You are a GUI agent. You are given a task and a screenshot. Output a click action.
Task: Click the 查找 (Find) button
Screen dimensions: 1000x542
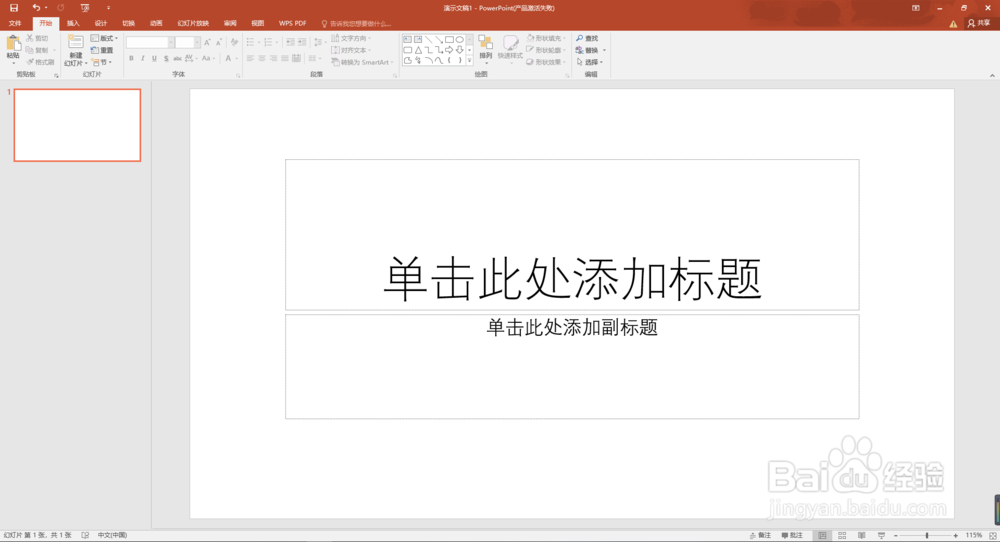tap(587, 38)
